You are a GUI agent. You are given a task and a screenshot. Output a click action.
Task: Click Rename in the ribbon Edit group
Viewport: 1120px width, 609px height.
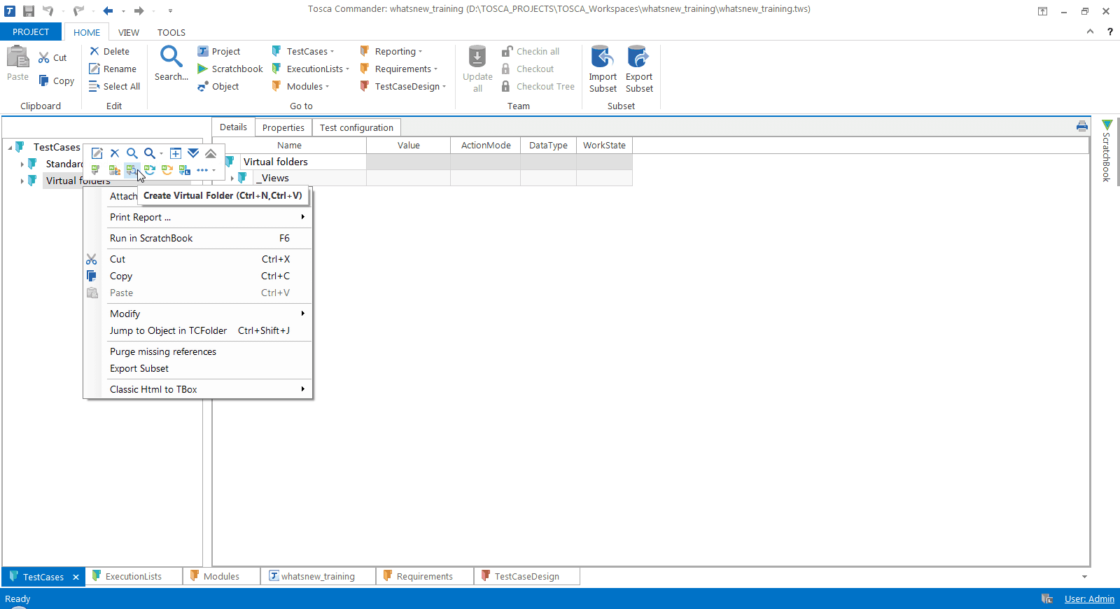112,69
